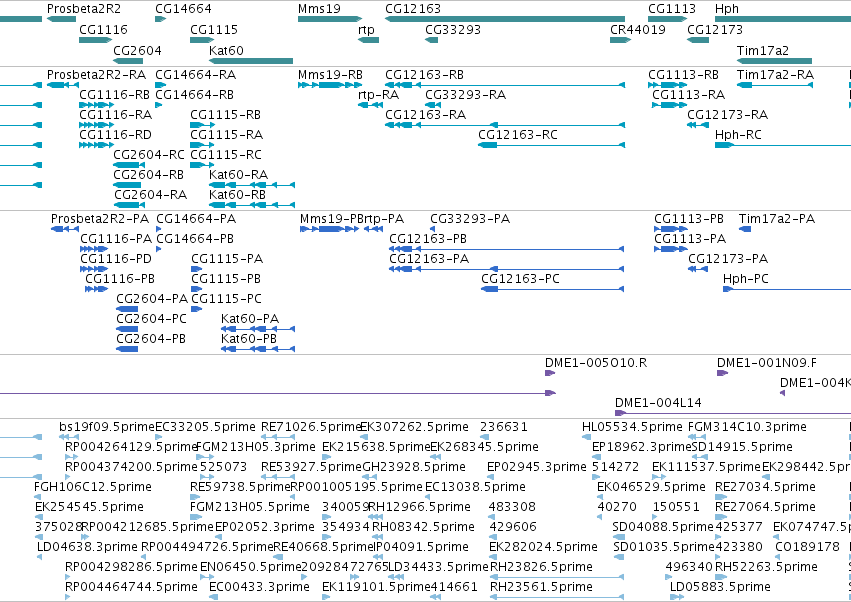Select the CG1116-RD transcript label

115,134
